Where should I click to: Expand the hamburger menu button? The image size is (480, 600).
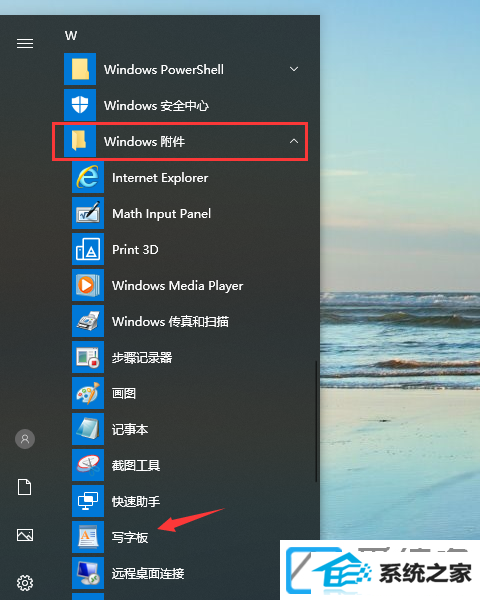25,44
